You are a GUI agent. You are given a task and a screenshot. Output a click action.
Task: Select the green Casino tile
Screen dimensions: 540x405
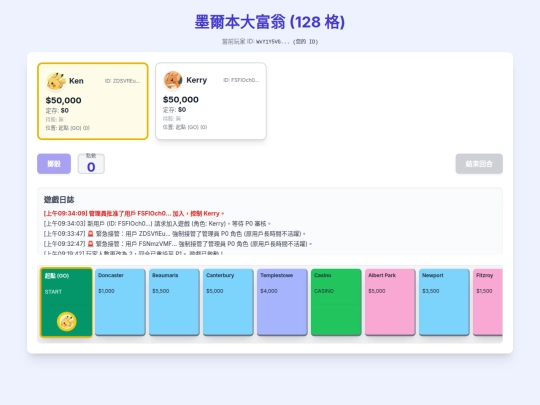[x=336, y=302]
